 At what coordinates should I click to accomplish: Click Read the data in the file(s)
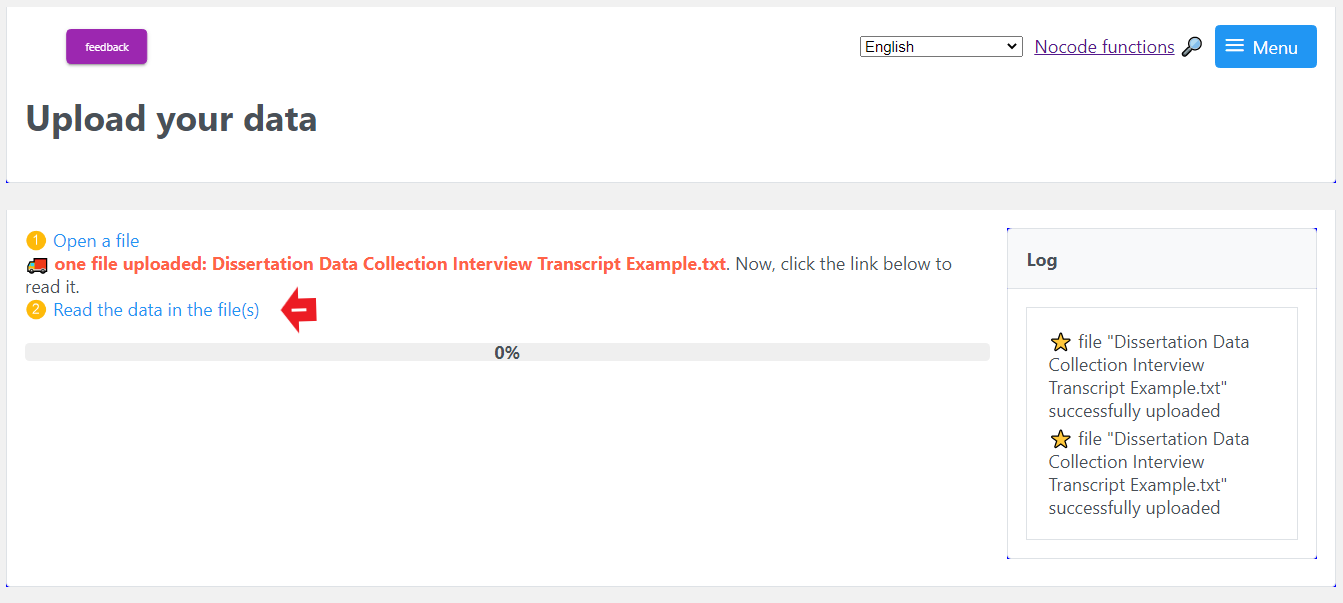point(156,310)
